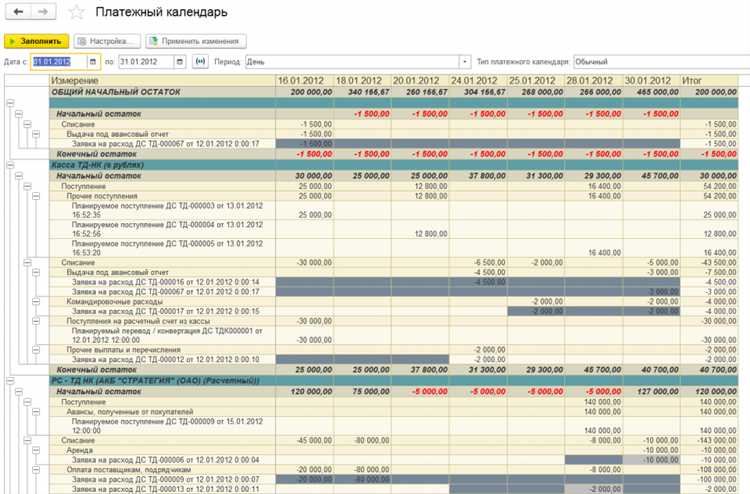This screenshot has width=750, height=494.
Task: Click the Заполнить button
Action: coord(37,41)
